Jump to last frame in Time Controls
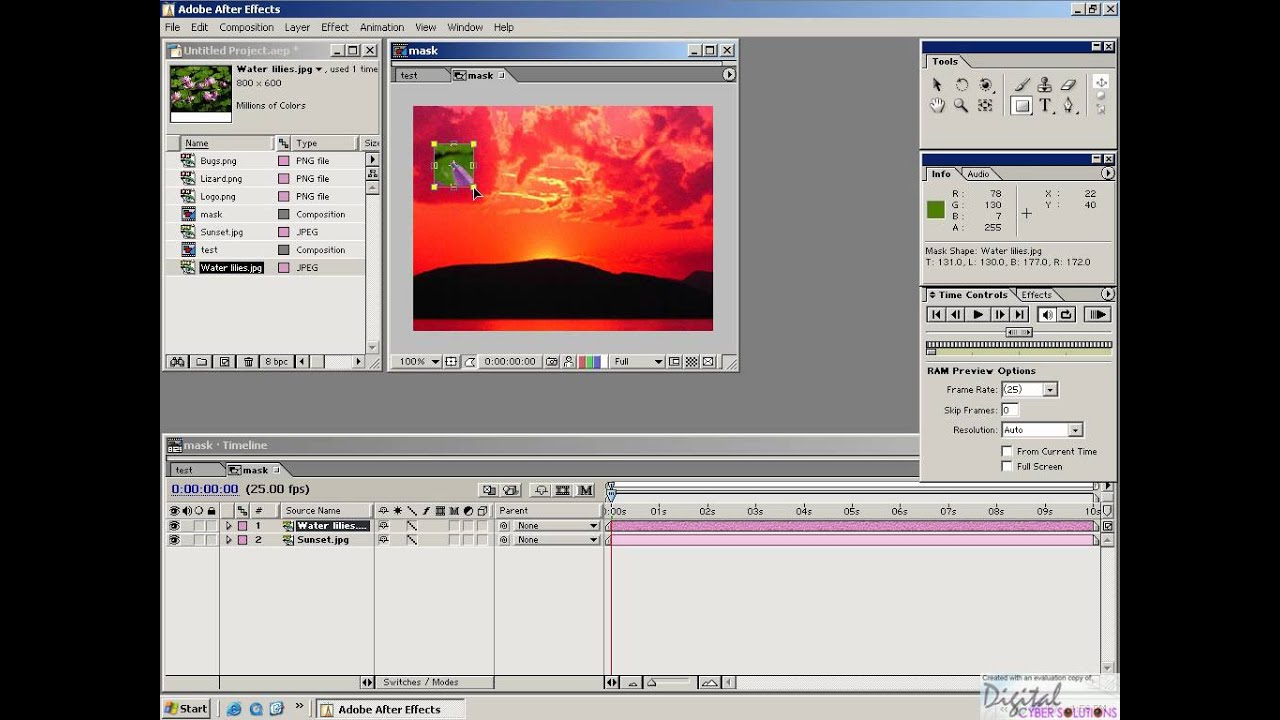 [1020, 315]
